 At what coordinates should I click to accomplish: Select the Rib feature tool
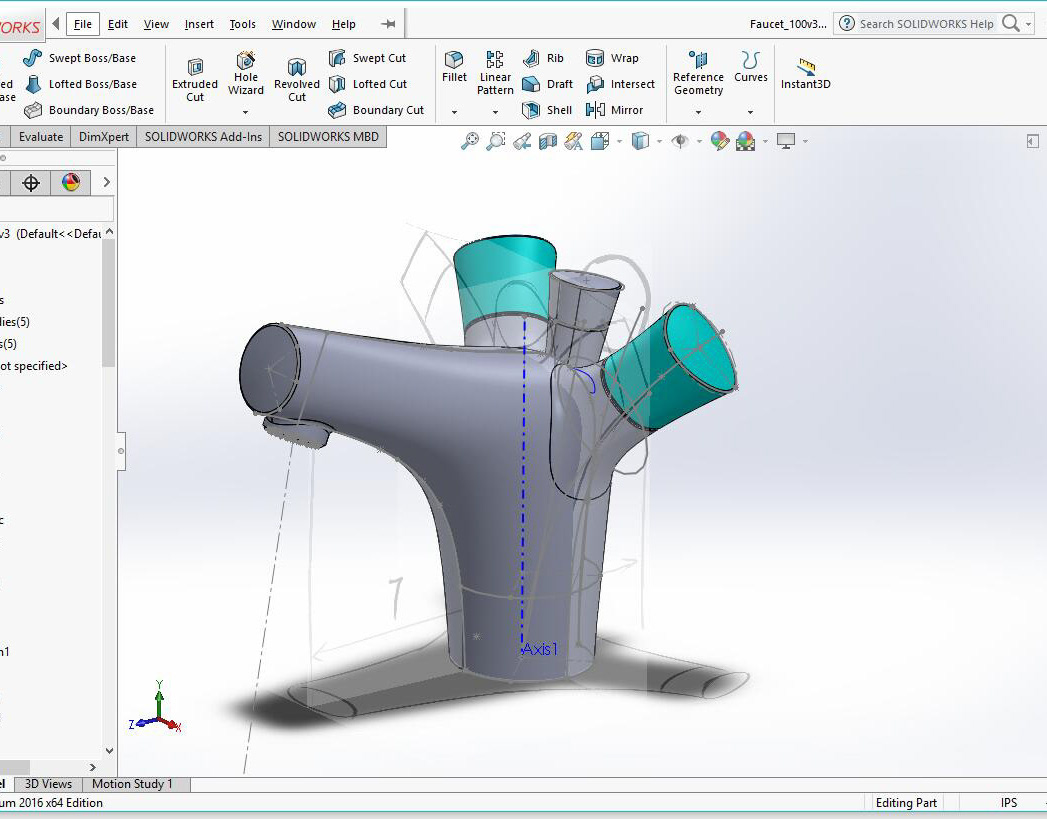pyautogui.click(x=543, y=58)
